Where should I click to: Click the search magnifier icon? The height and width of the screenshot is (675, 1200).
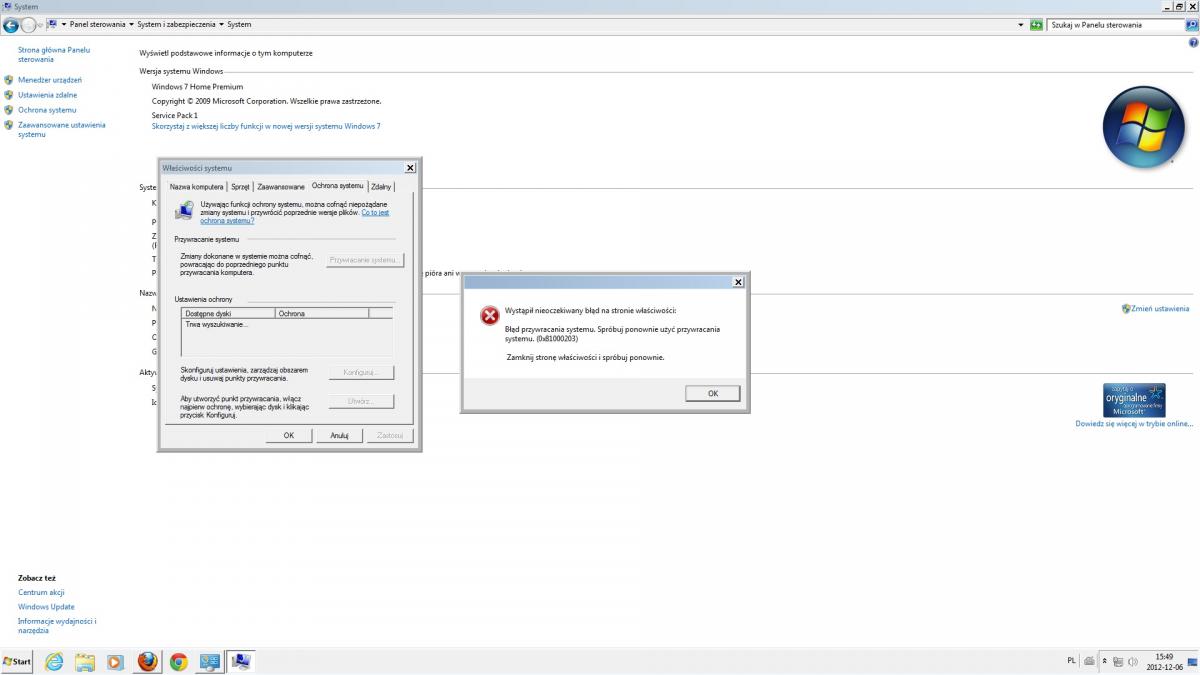pyautogui.click(x=1191, y=24)
